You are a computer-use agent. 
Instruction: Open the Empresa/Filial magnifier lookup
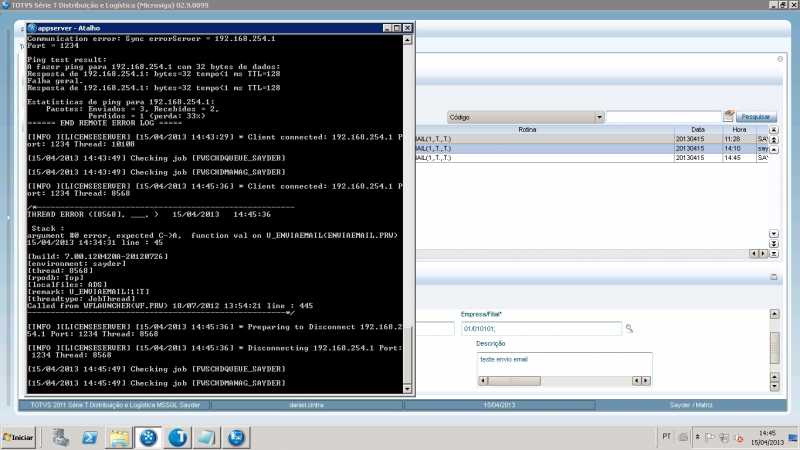[x=629, y=329]
